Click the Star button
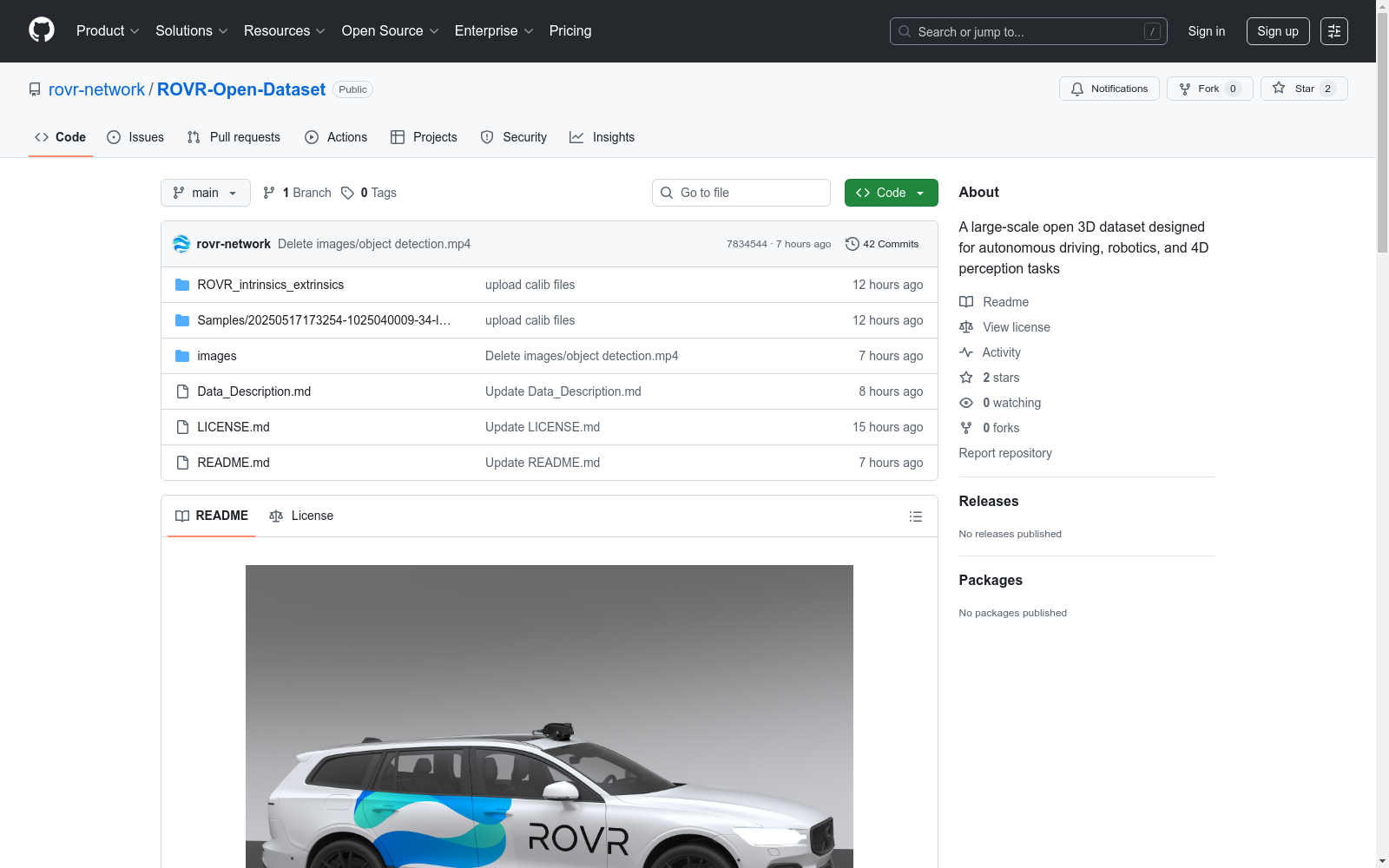Image resolution: width=1389 pixels, height=868 pixels. click(1304, 89)
